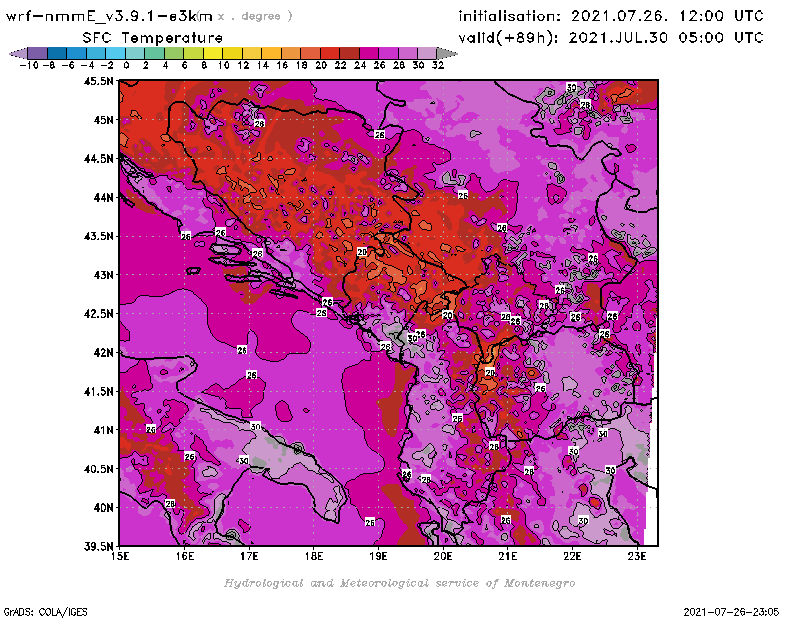Click the legend swatch between 30 and 32
The image size is (800, 618).
pos(427,53)
